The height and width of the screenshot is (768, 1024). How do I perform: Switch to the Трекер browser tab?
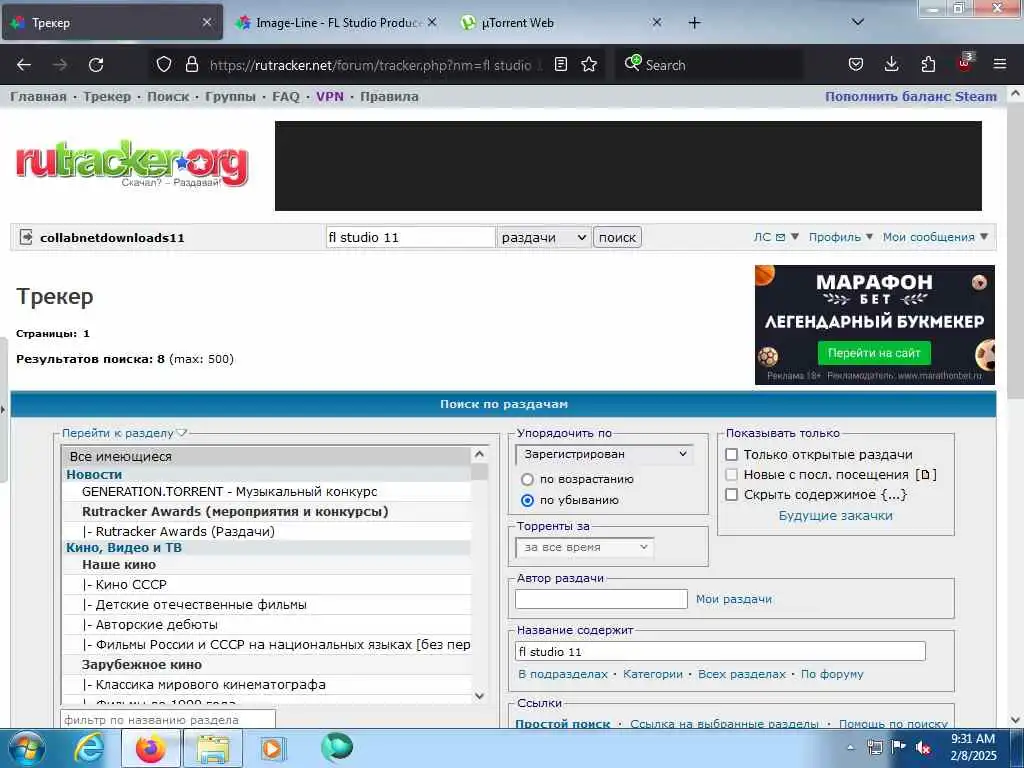pyautogui.click(x=112, y=23)
